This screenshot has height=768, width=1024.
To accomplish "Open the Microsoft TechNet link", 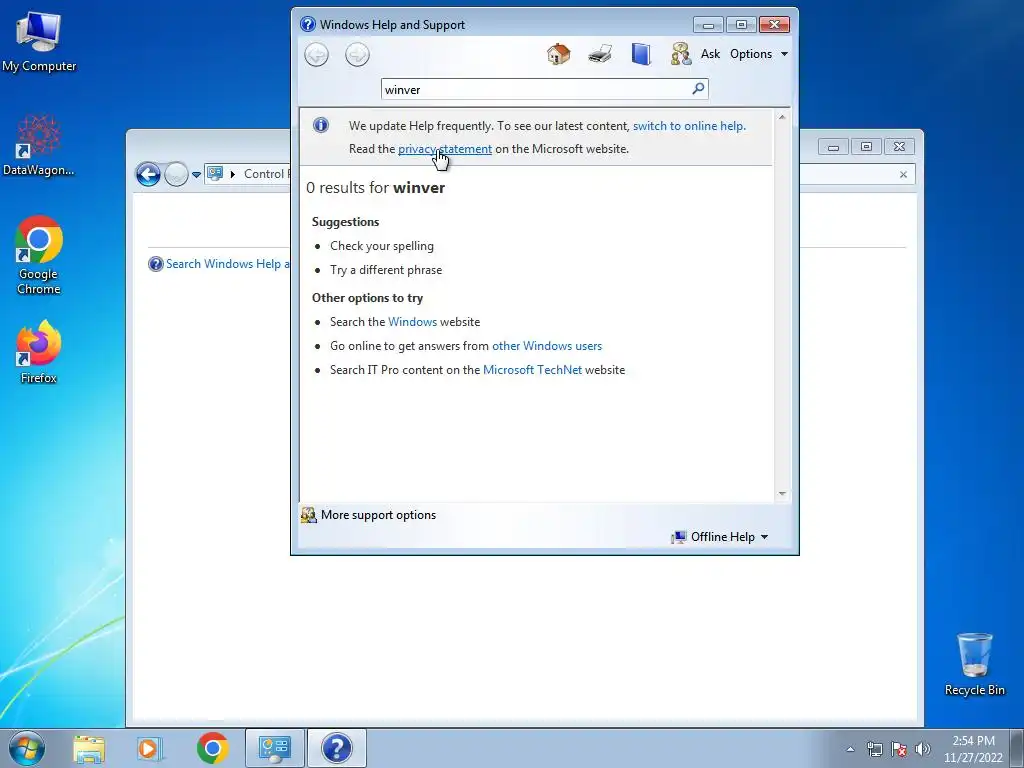I will point(532,370).
